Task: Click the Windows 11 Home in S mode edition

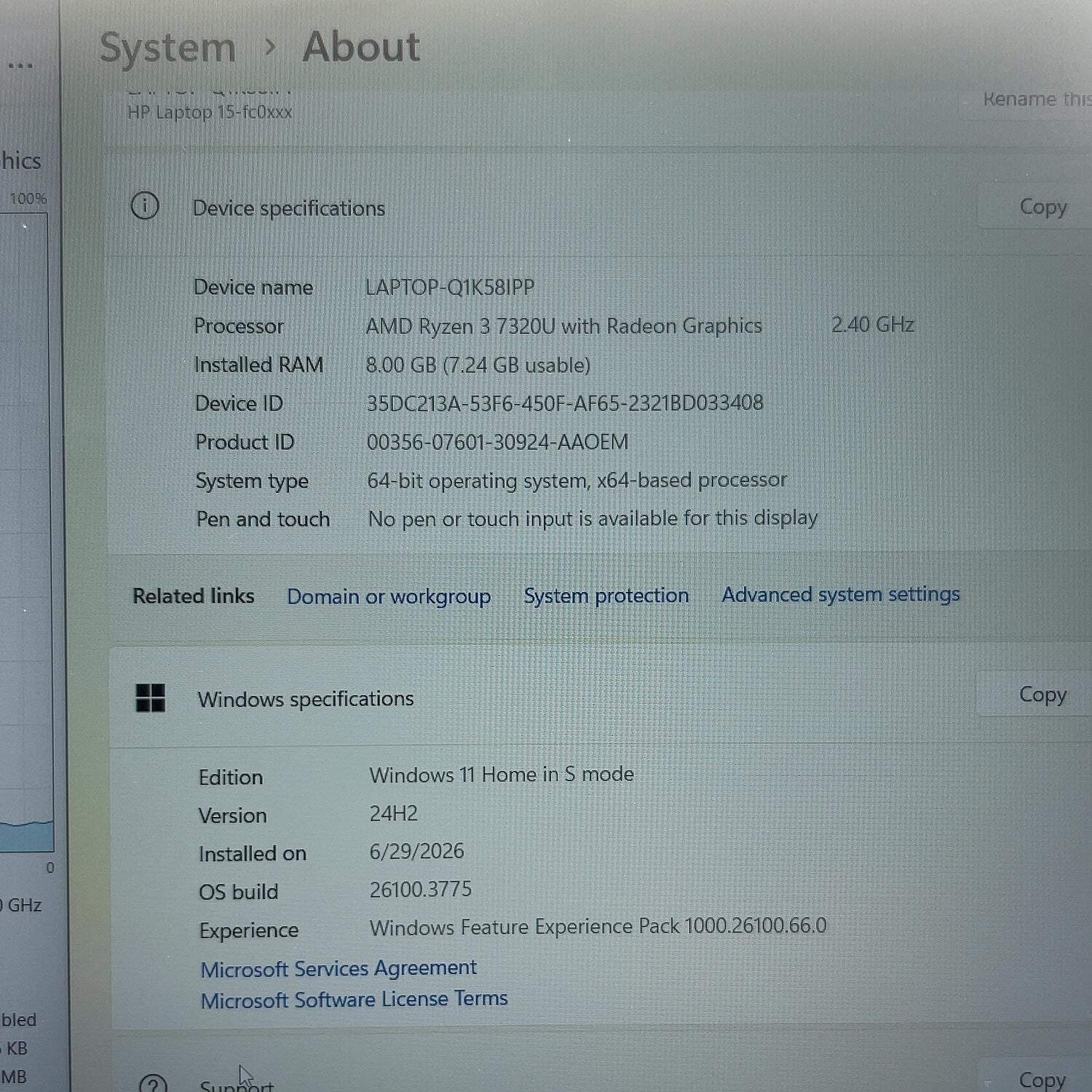Action: point(502,775)
